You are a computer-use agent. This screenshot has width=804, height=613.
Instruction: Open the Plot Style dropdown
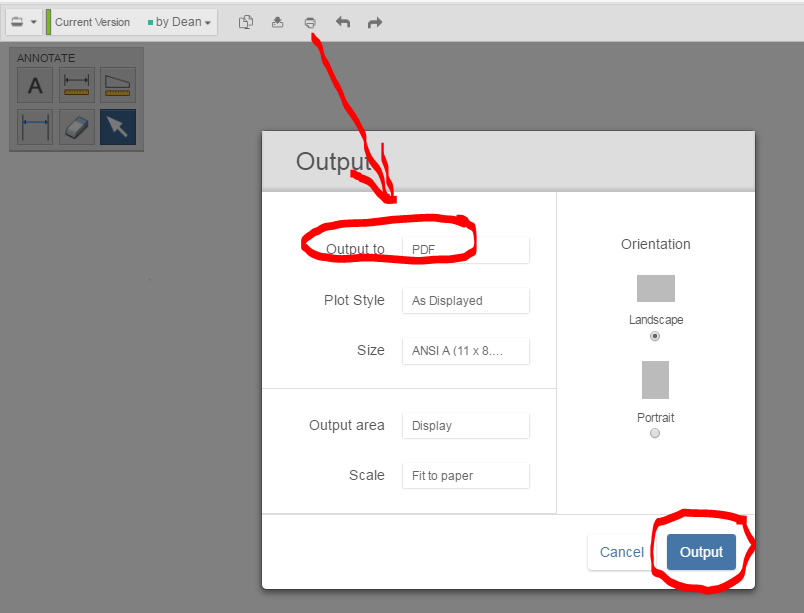[466, 300]
